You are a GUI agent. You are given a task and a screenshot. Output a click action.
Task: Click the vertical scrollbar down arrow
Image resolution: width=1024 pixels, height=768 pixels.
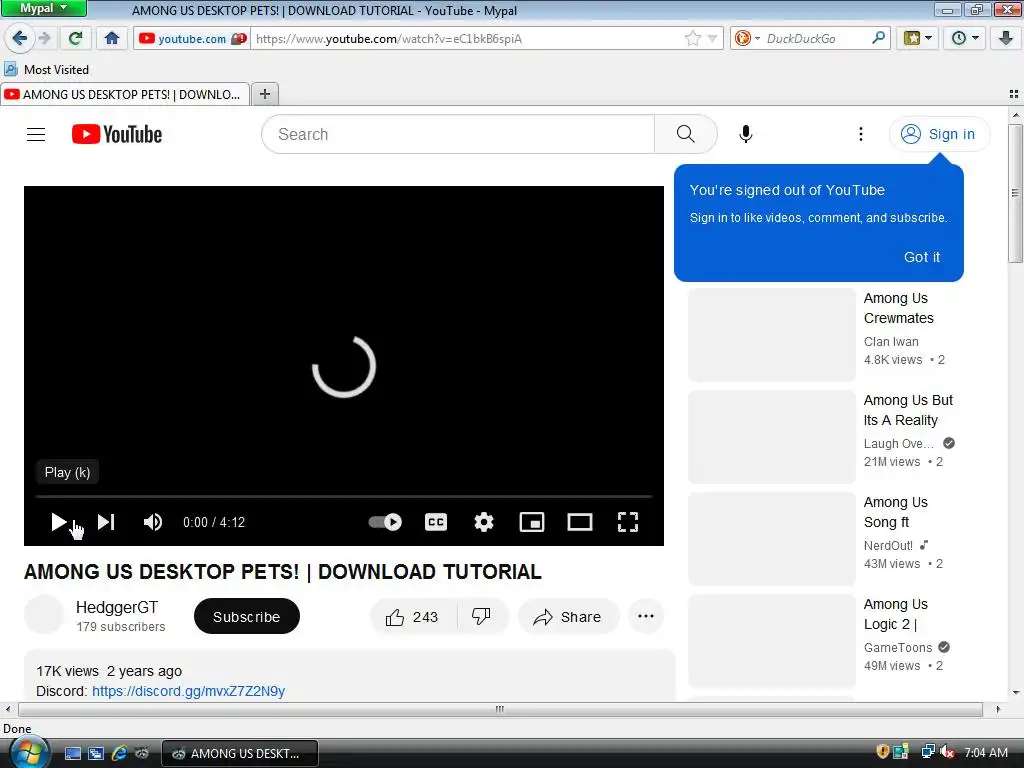coord(1016,692)
